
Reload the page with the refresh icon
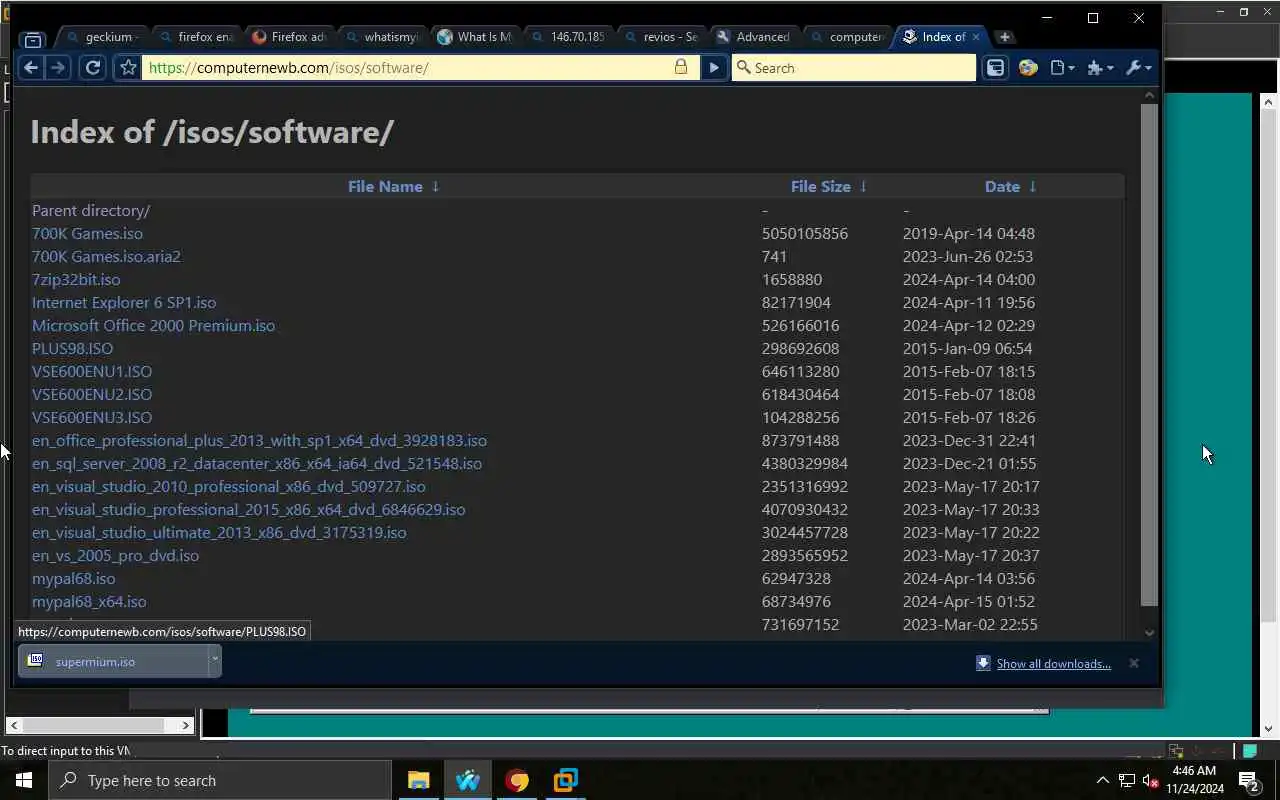click(x=93, y=67)
